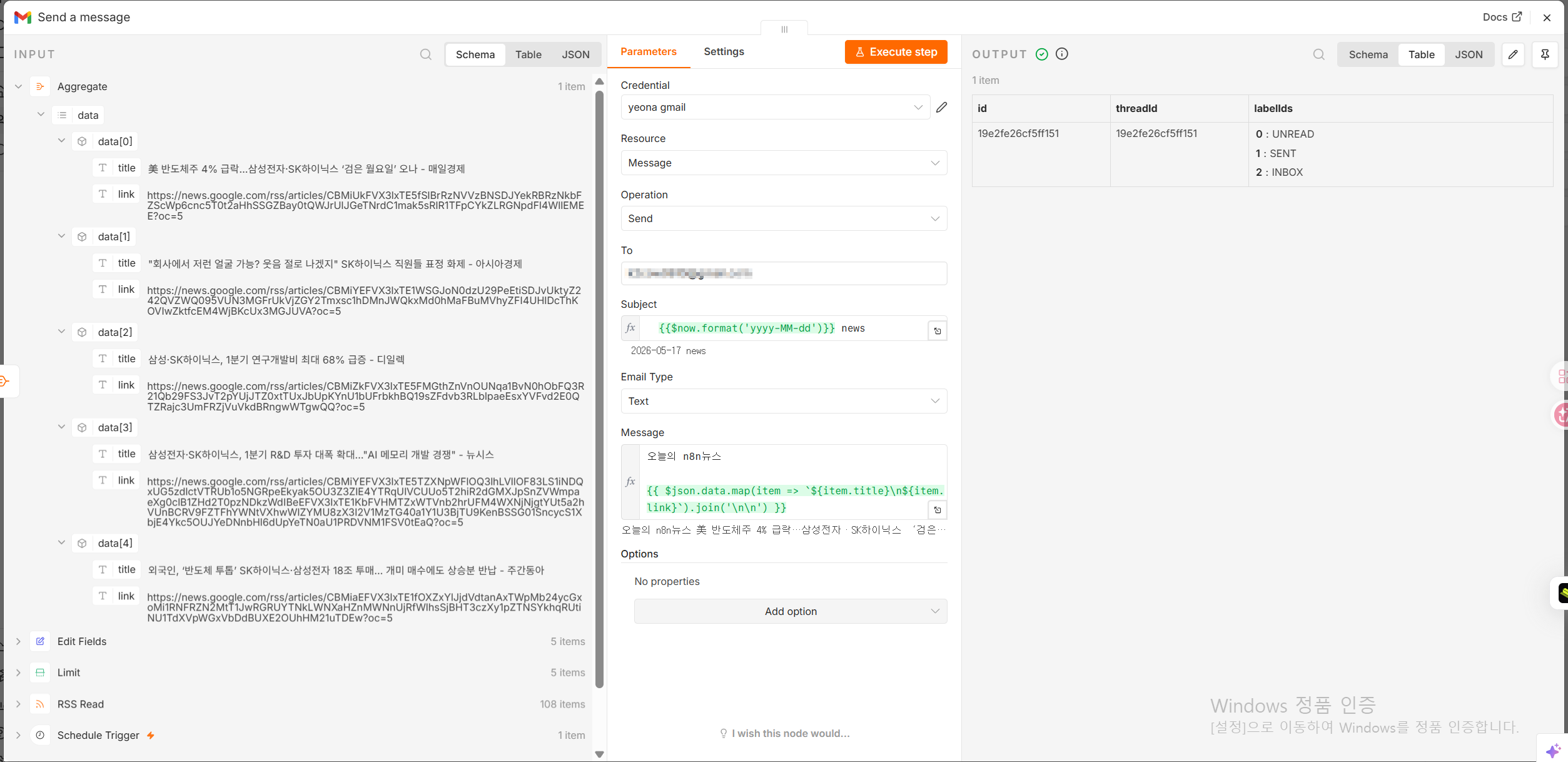Image resolution: width=1568 pixels, height=762 pixels.
Task: Click the input panel vertical scrollbar
Action: (x=599, y=388)
